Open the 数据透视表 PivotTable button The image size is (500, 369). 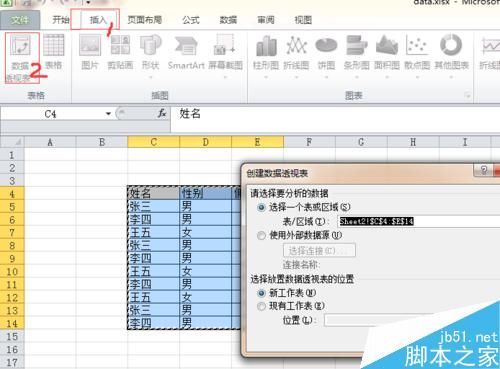(x=22, y=57)
